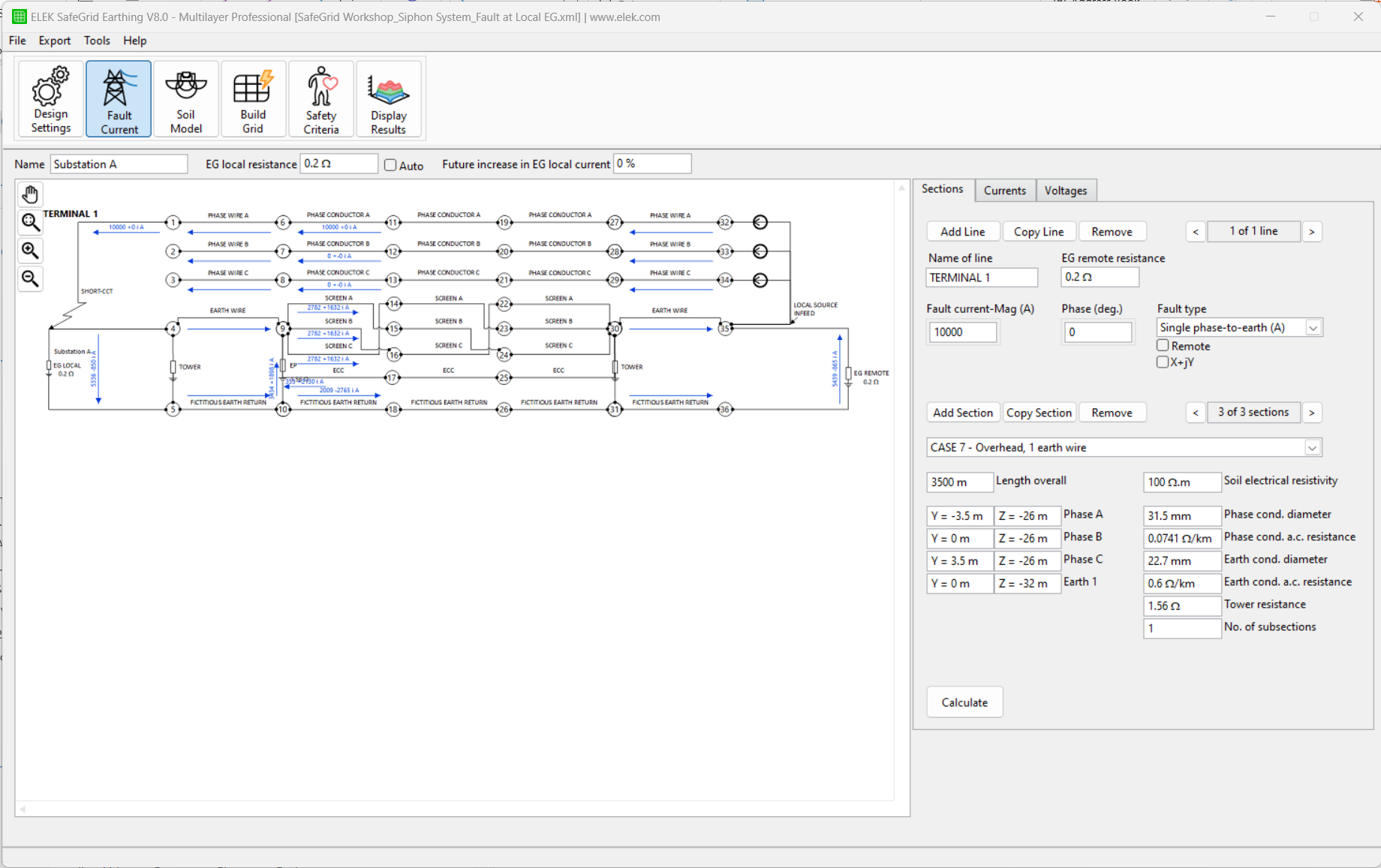Viewport: 1381px width, 868px height.
Task: Click the Phase cond. a.c. resistance field
Action: (x=1181, y=539)
